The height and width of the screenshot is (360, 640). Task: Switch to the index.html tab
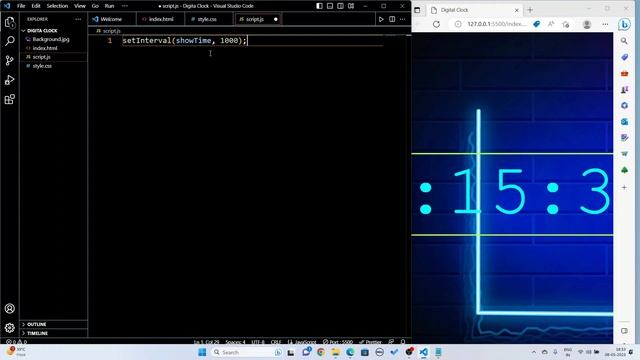pos(160,19)
